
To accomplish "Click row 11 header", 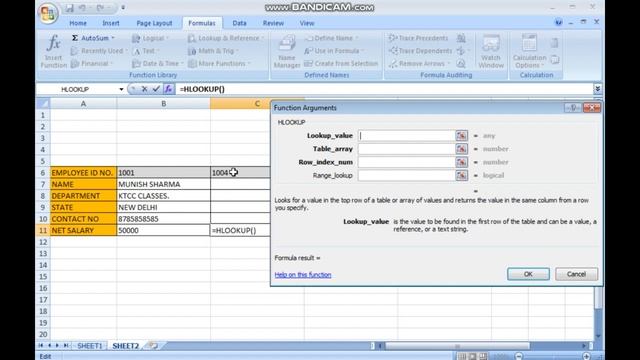I will pos(43,230).
